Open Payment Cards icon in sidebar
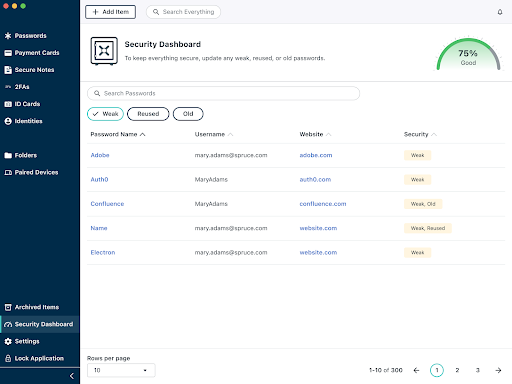Image resolution: width=512 pixels, height=384 pixels. click(8, 53)
